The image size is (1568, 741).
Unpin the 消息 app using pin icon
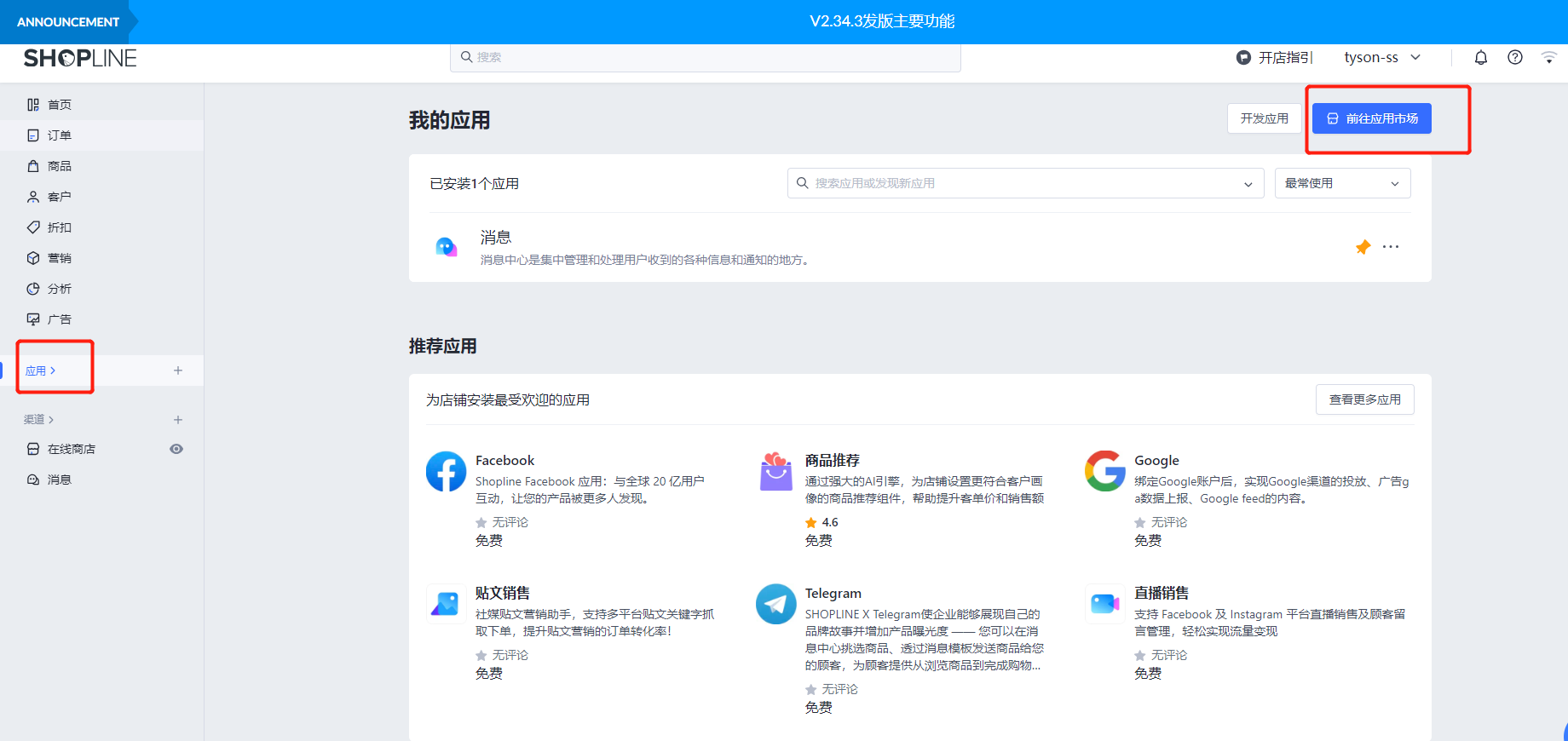click(x=1363, y=247)
